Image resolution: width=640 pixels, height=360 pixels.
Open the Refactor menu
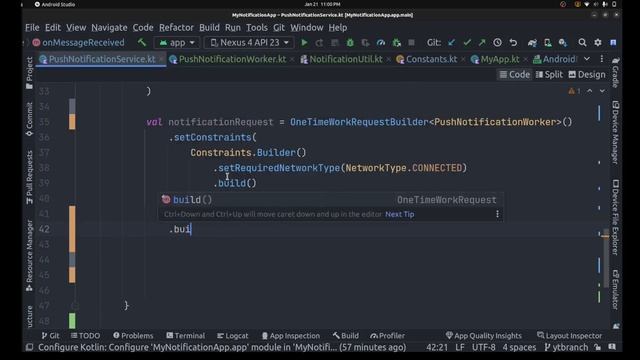point(176,27)
